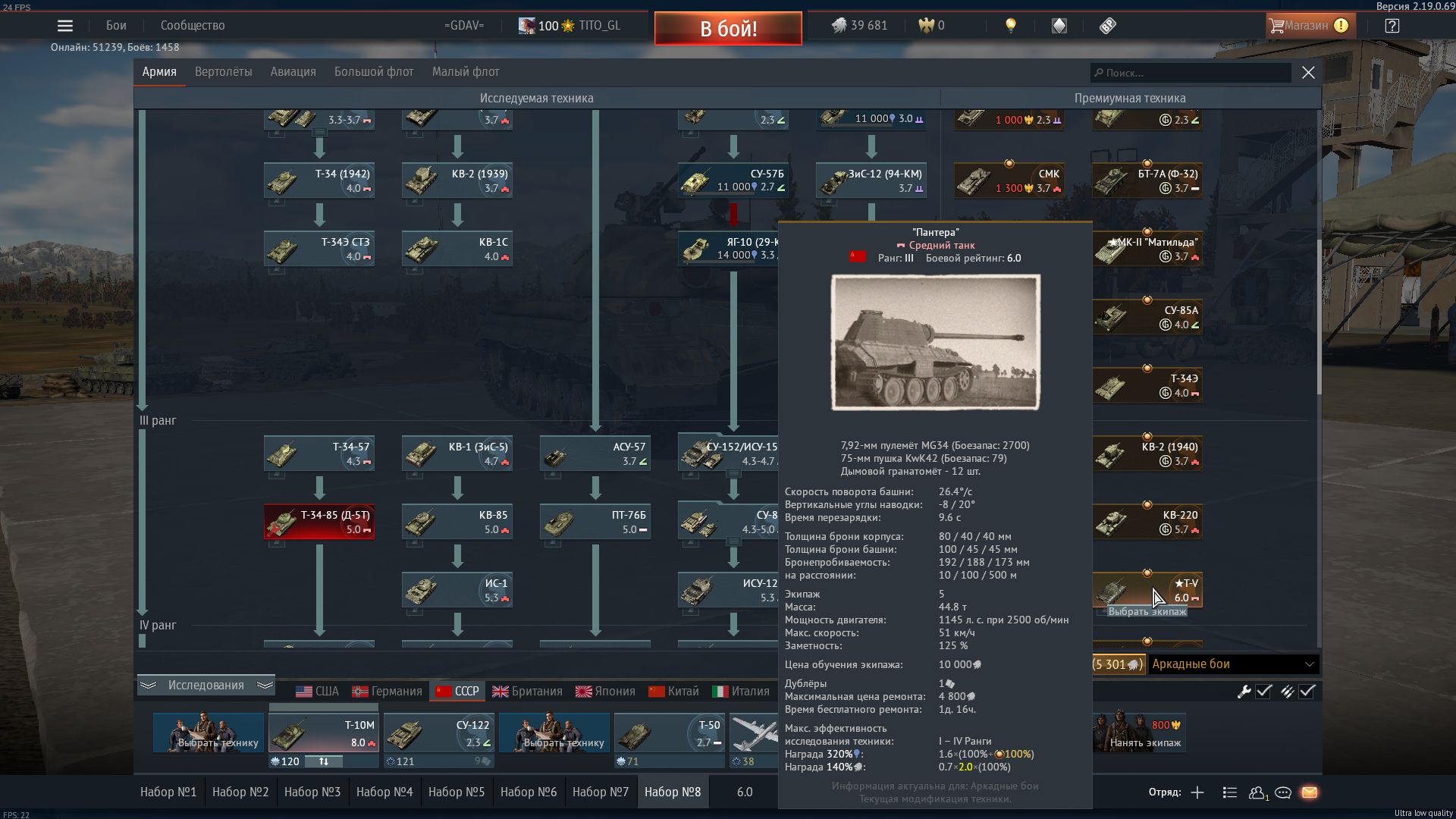Open the contacts friends icon
1456x819 pixels.
[1258, 792]
